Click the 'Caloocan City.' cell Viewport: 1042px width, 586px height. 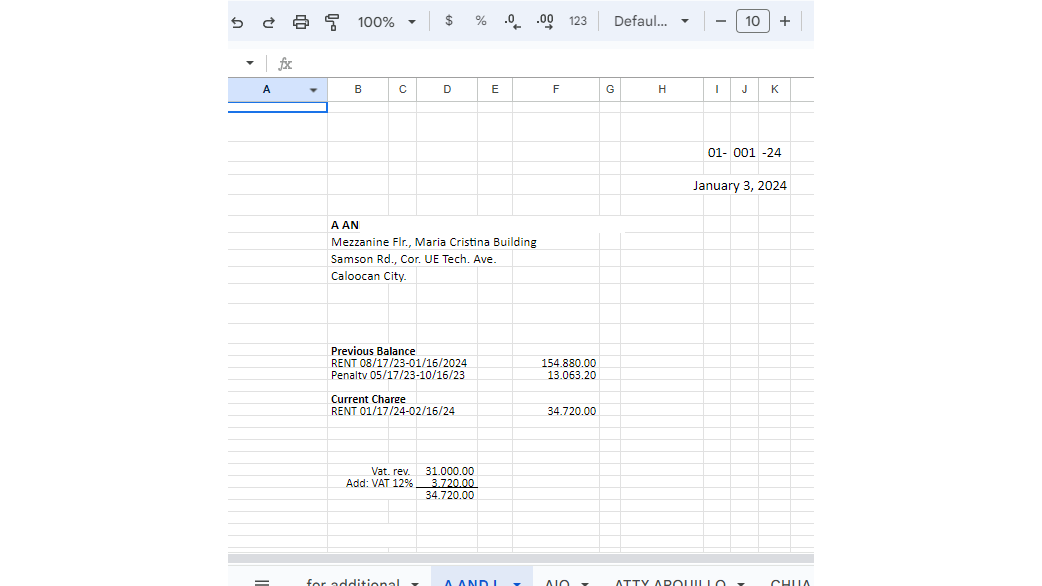pyautogui.click(x=368, y=276)
